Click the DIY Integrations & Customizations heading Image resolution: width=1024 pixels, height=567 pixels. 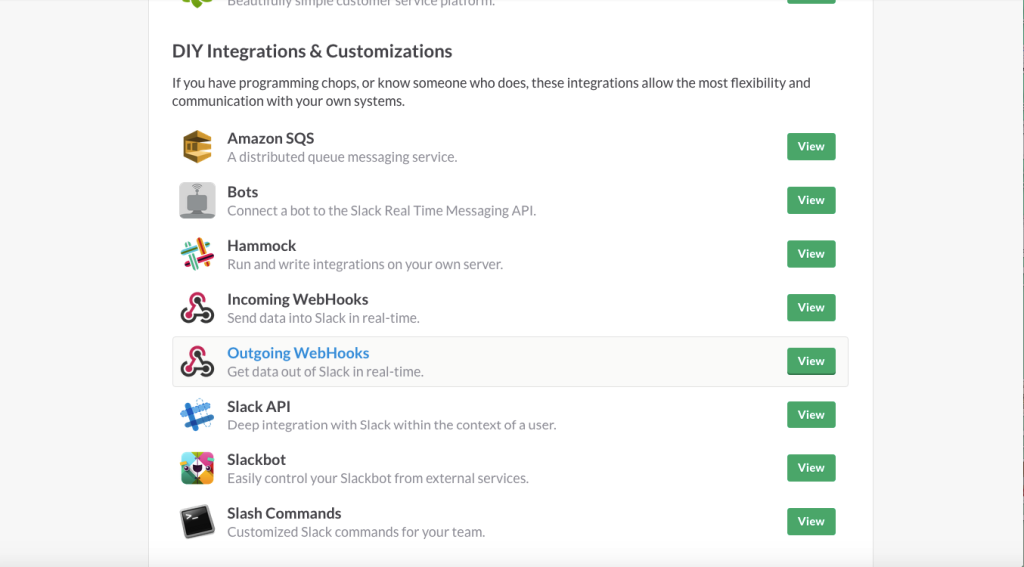click(312, 51)
